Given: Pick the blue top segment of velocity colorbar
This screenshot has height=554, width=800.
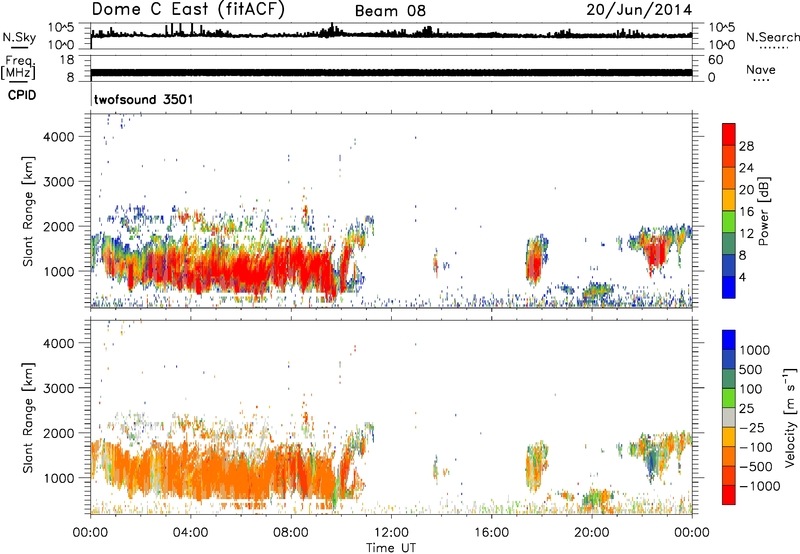Looking at the screenshot, I should [729, 340].
